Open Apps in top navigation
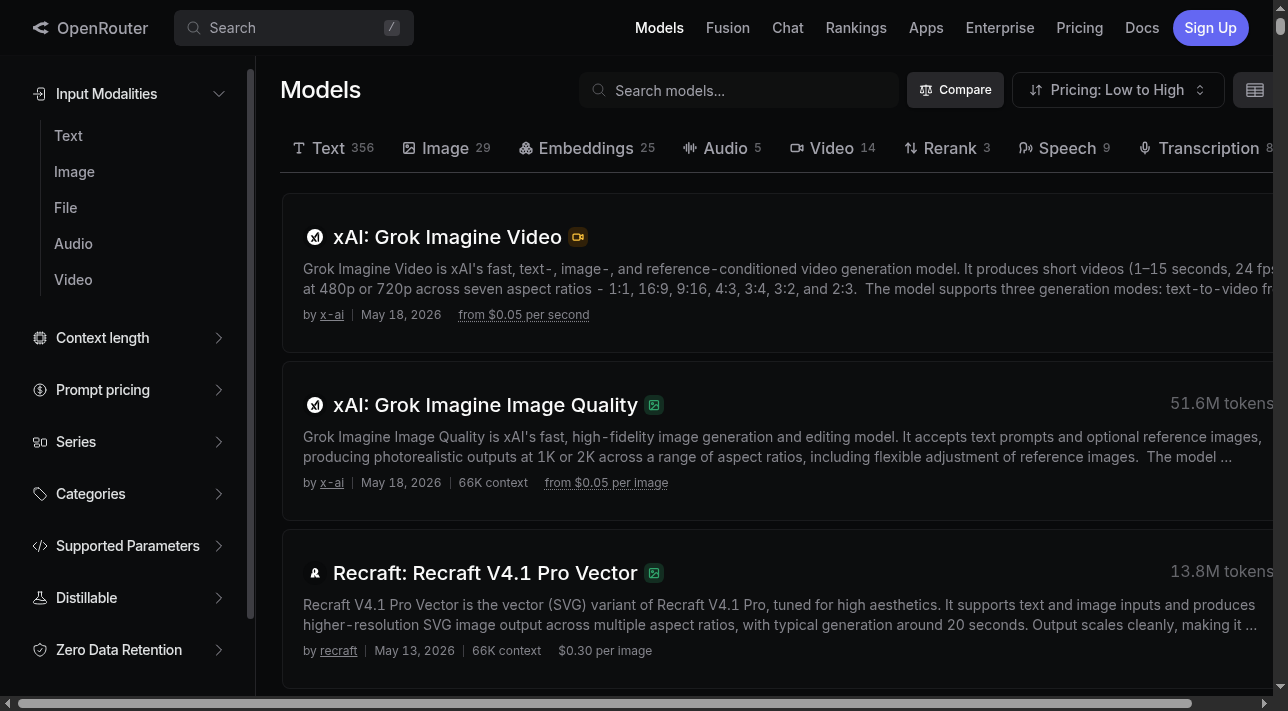 (926, 28)
